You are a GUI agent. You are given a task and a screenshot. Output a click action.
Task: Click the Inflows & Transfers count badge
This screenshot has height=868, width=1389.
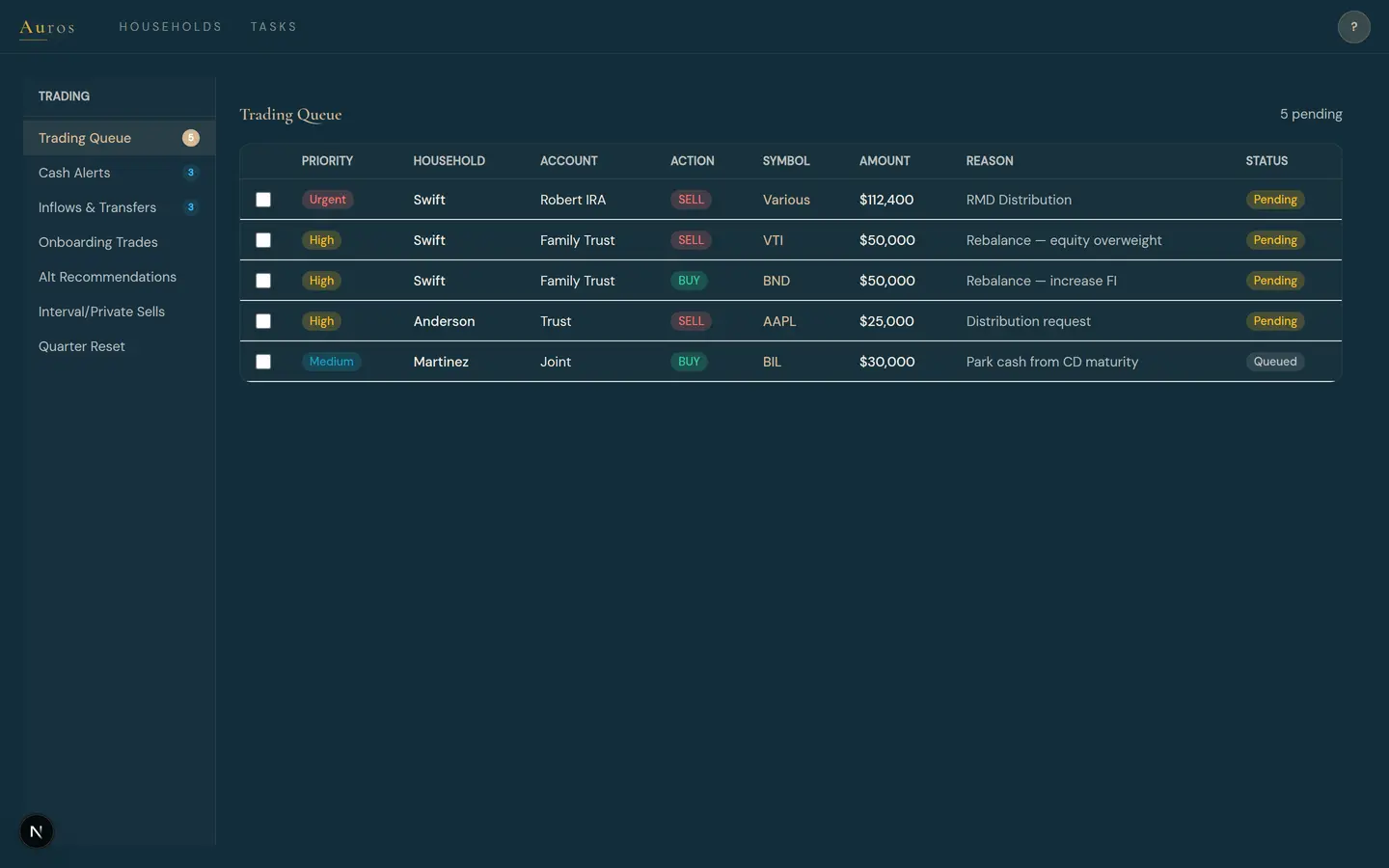click(x=191, y=207)
